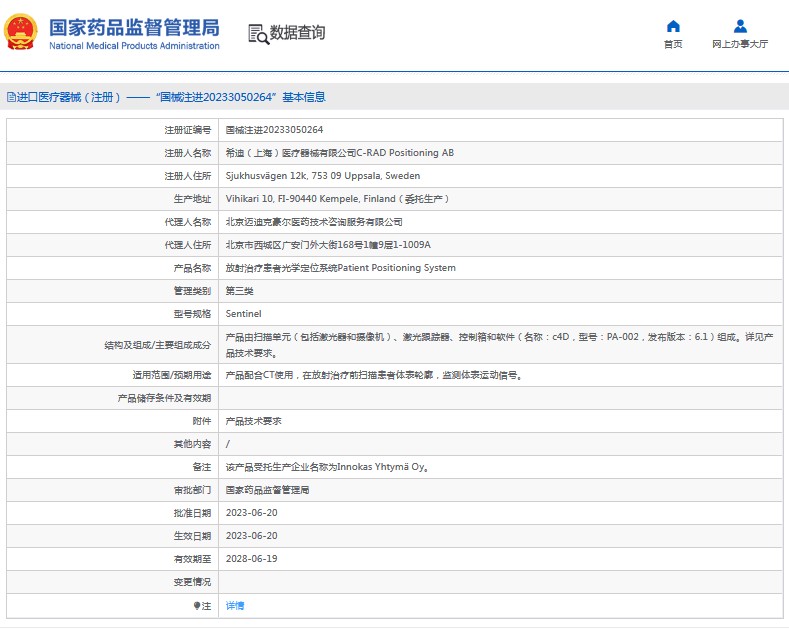The width and height of the screenshot is (789, 629).
Task: Open the 首页 link label
Action: 673,44
